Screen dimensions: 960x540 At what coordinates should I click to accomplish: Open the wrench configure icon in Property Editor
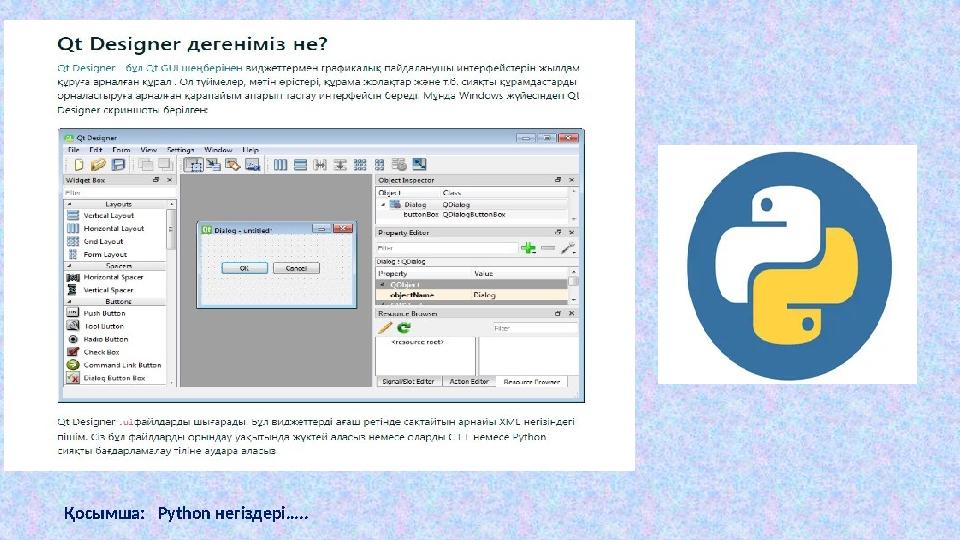[568, 248]
